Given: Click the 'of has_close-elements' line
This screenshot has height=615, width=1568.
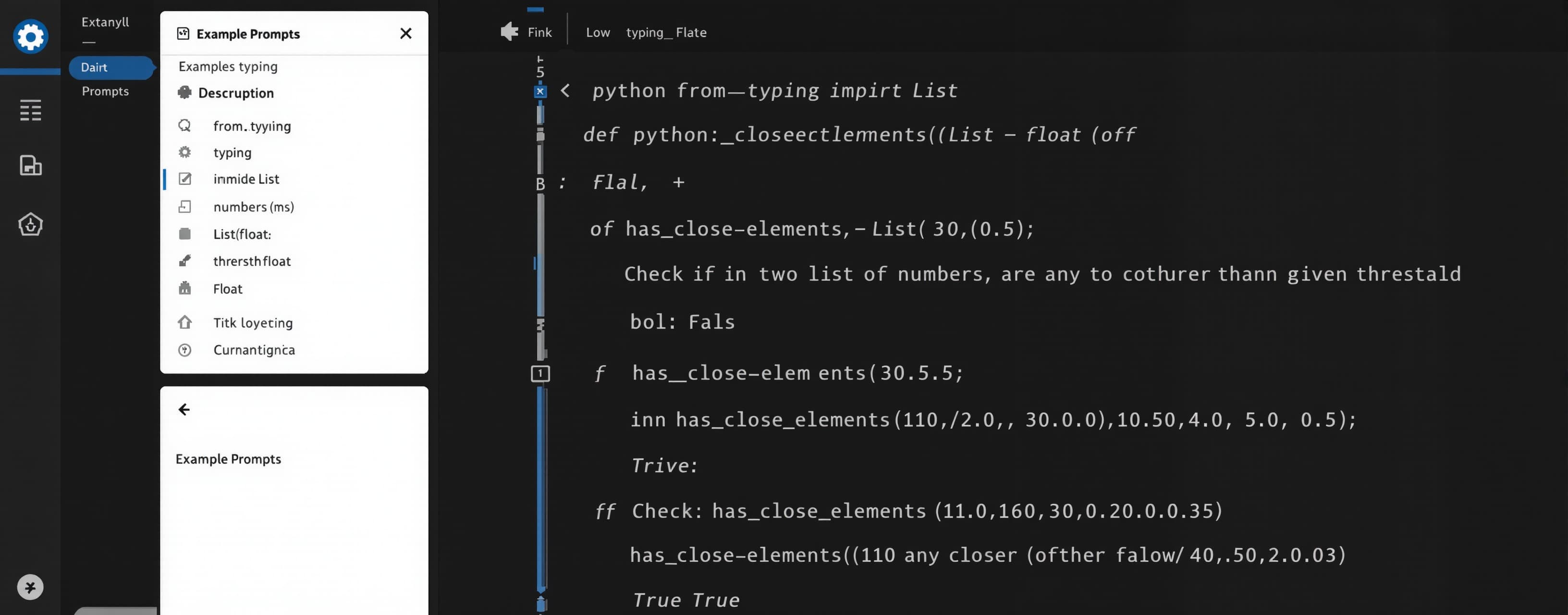Looking at the screenshot, I should (812, 229).
